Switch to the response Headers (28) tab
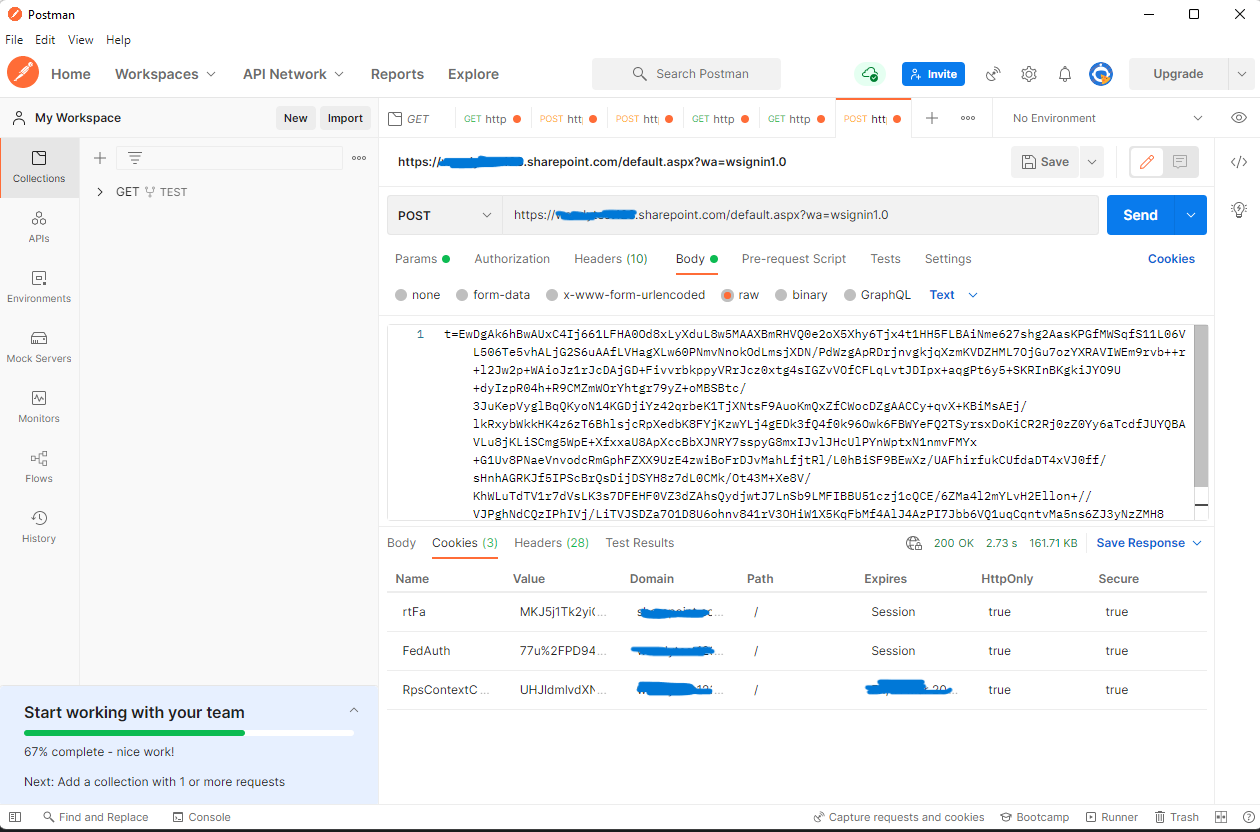The image size is (1260, 832). click(x=551, y=543)
